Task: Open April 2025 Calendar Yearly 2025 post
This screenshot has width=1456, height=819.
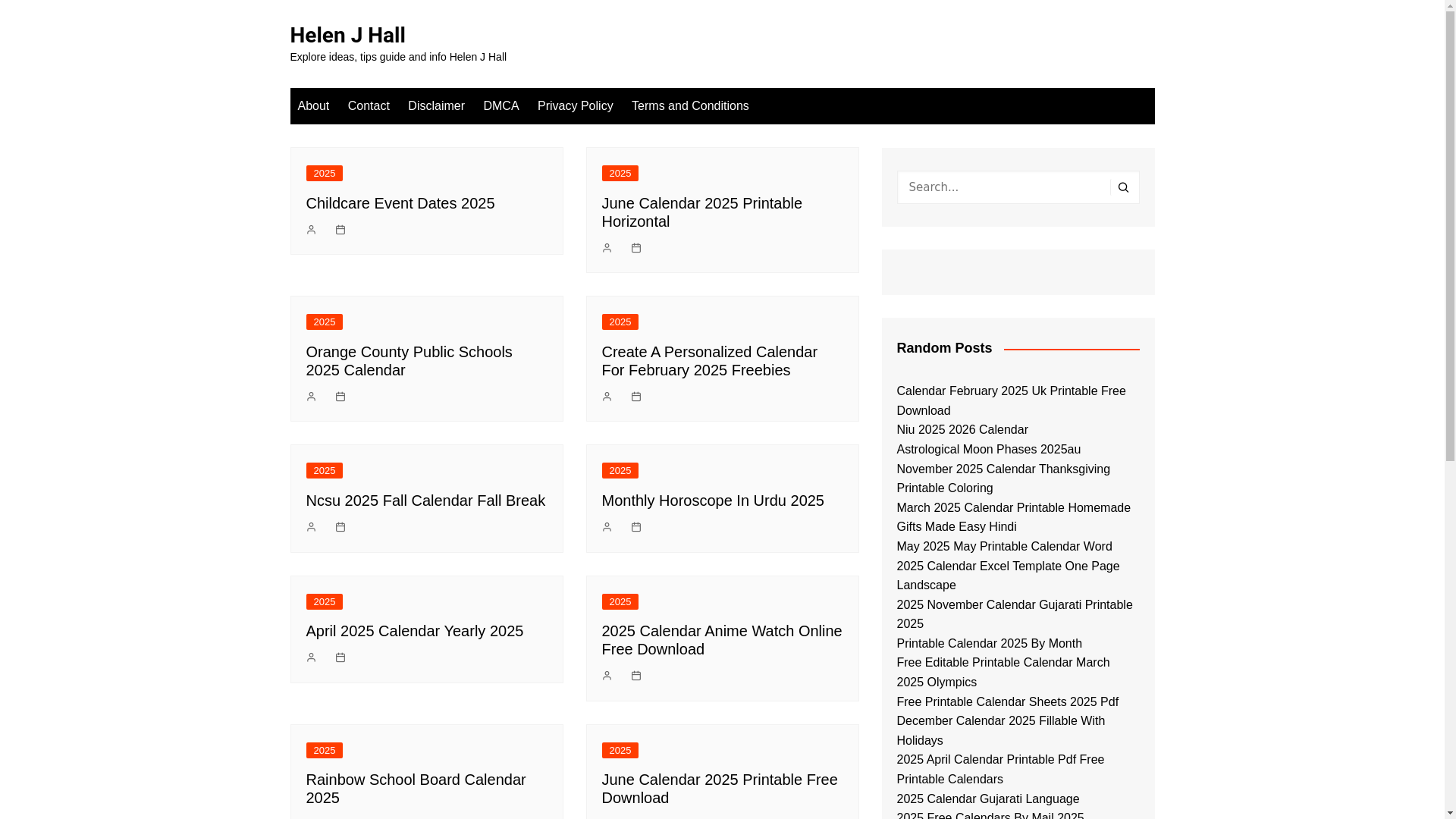Action: (x=415, y=631)
